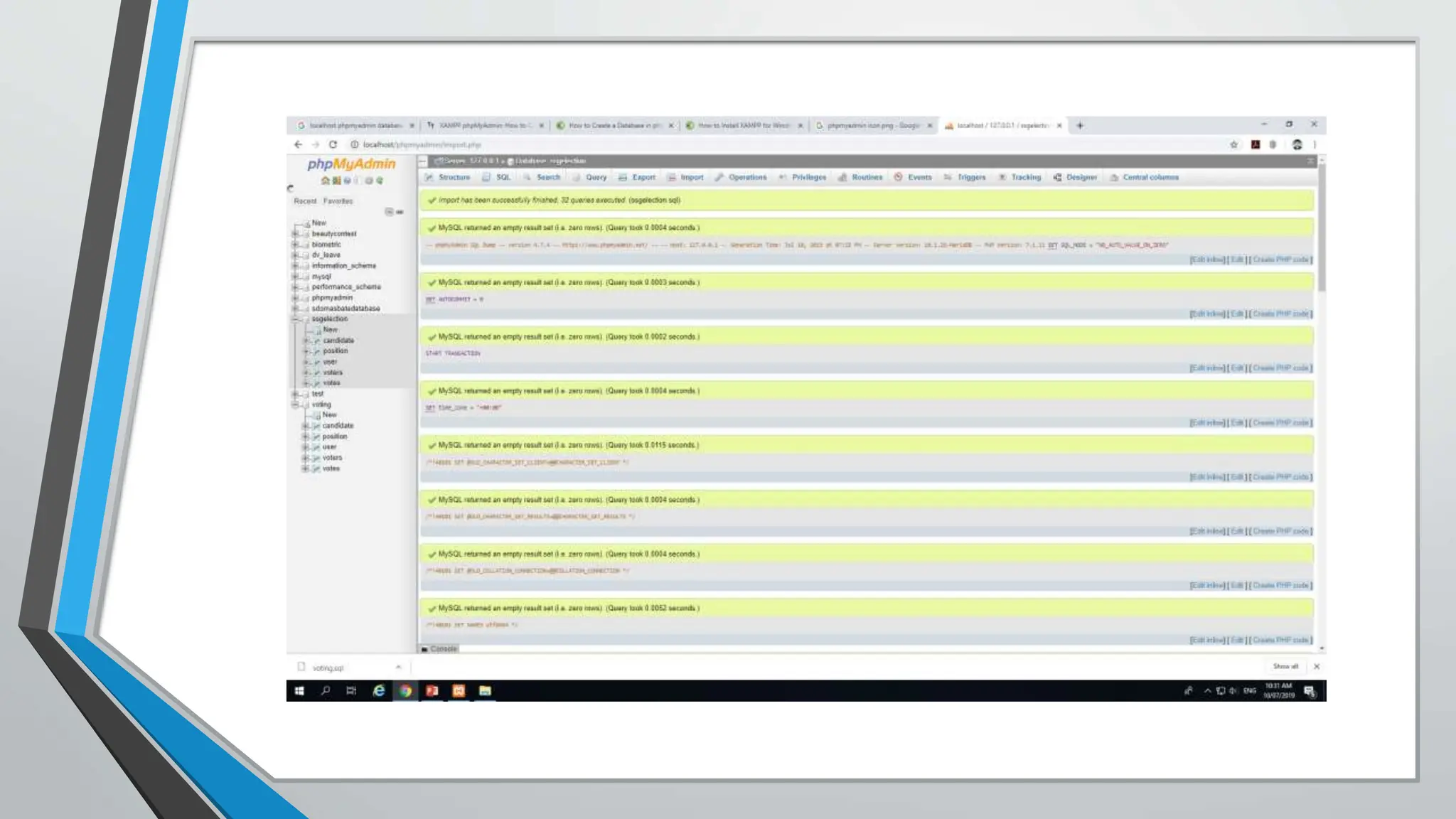
Task: Collapse the voting database tree node
Action: click(295, 405)
